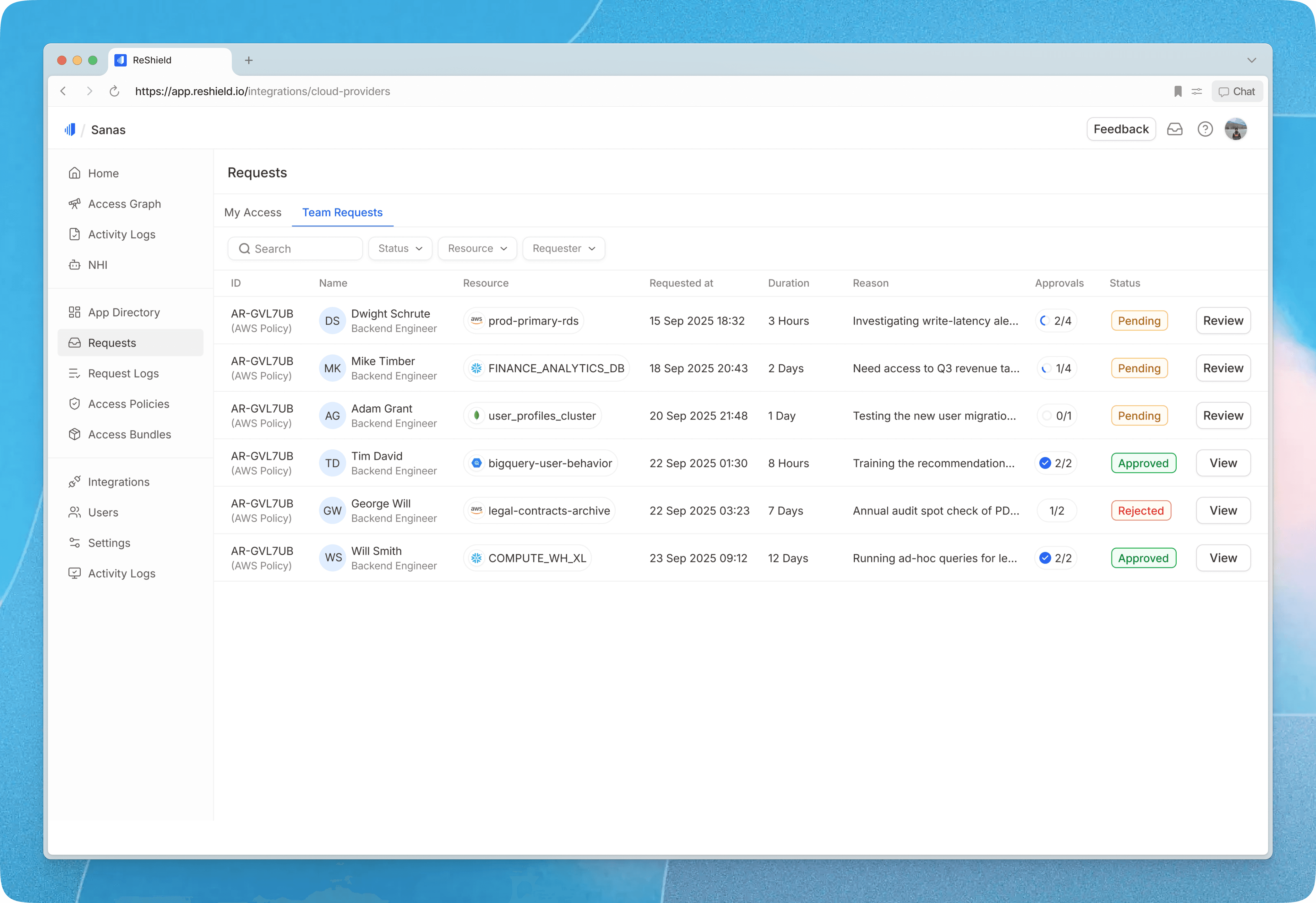The height and width of the screenshot is (903, 1316).
Task: Open the user profile avatar
Action: (1236, 129)
